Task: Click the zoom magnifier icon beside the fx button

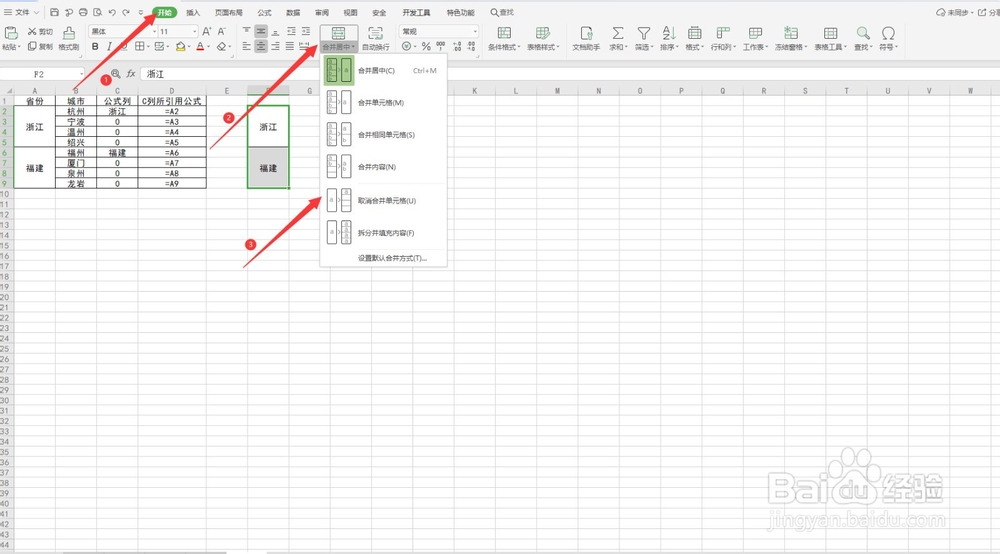Action: click(x=115, y=74)
